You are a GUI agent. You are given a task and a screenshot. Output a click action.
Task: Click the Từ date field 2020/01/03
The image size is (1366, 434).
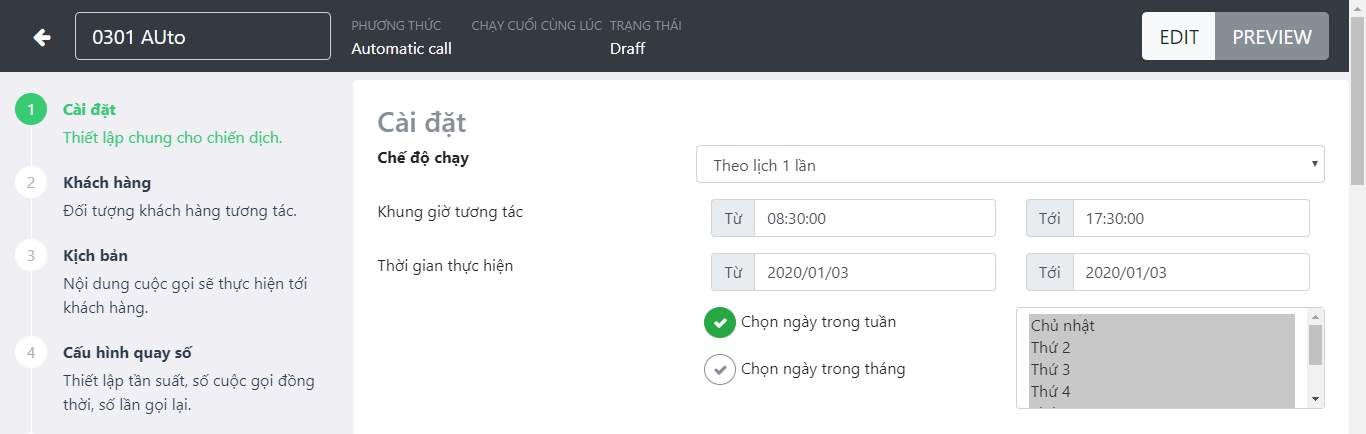point(875,272)
